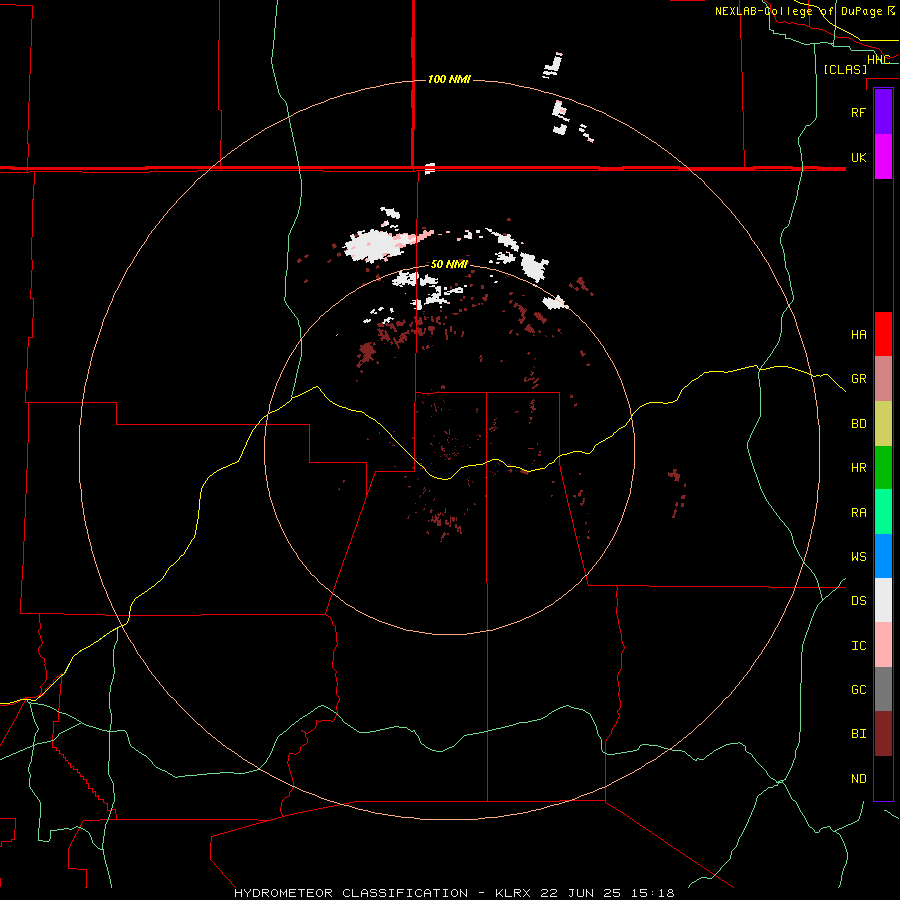
Task: Click the BI dark red legend swatch
Action: 883,734
